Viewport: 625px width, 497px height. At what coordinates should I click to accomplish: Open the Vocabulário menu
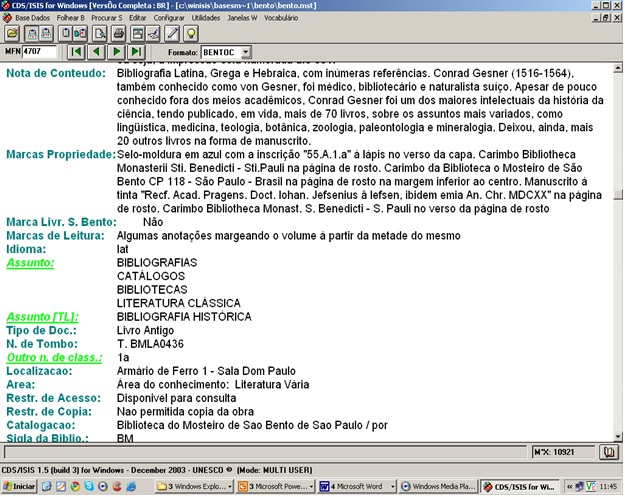pyautogui.click(x=281, y=18)
